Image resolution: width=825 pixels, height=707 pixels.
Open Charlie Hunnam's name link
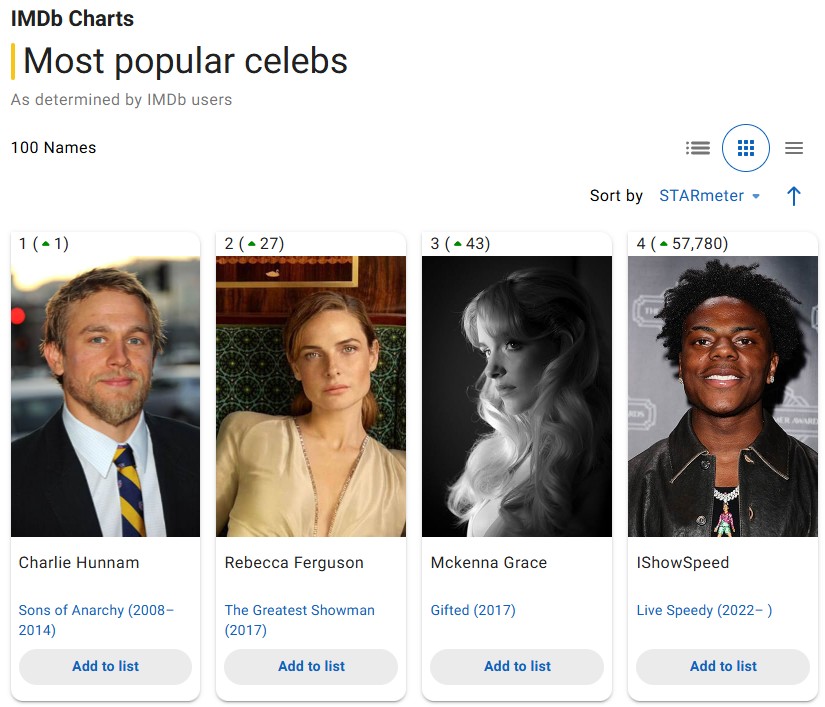(79, 563)
